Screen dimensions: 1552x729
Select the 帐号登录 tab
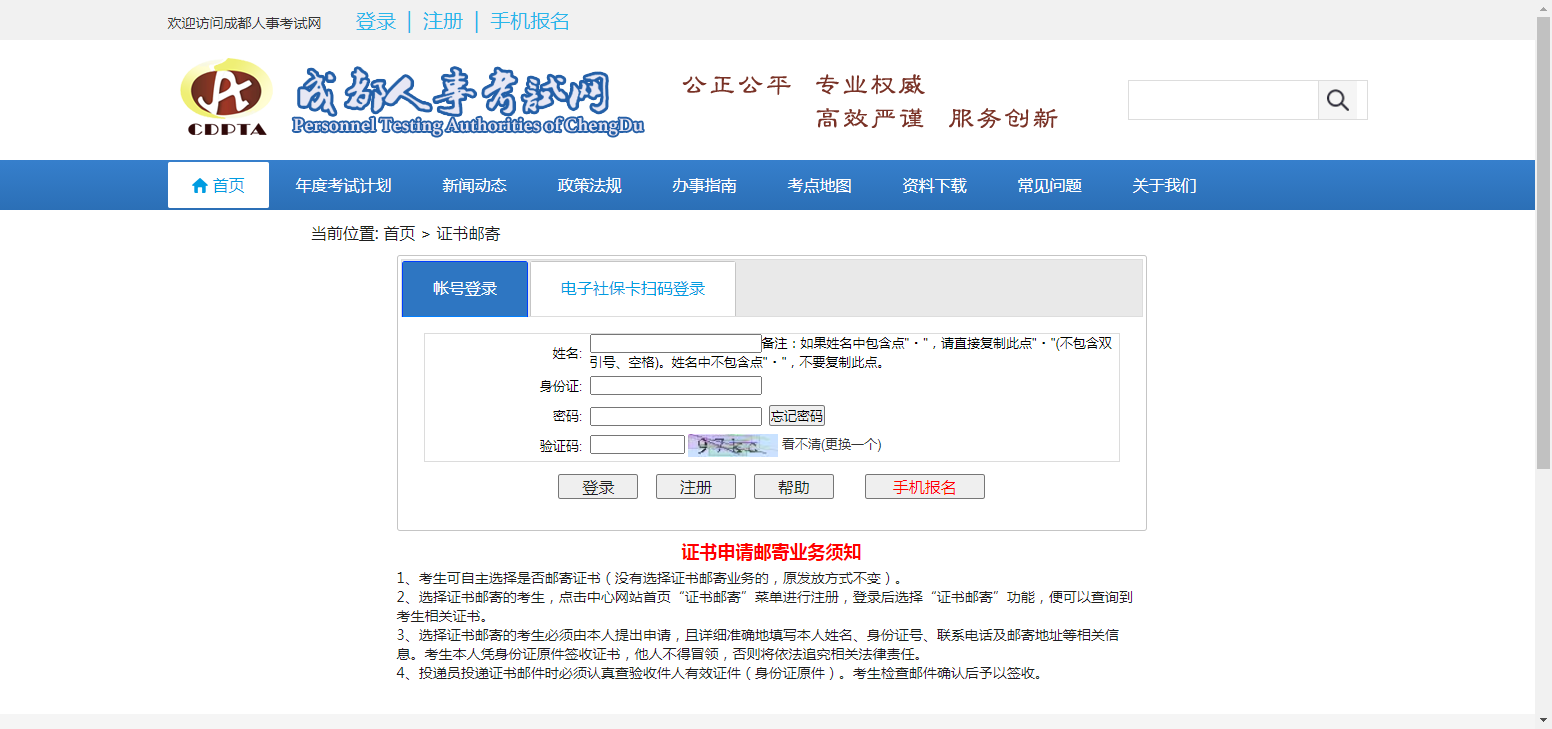click(x=465, y=289)
